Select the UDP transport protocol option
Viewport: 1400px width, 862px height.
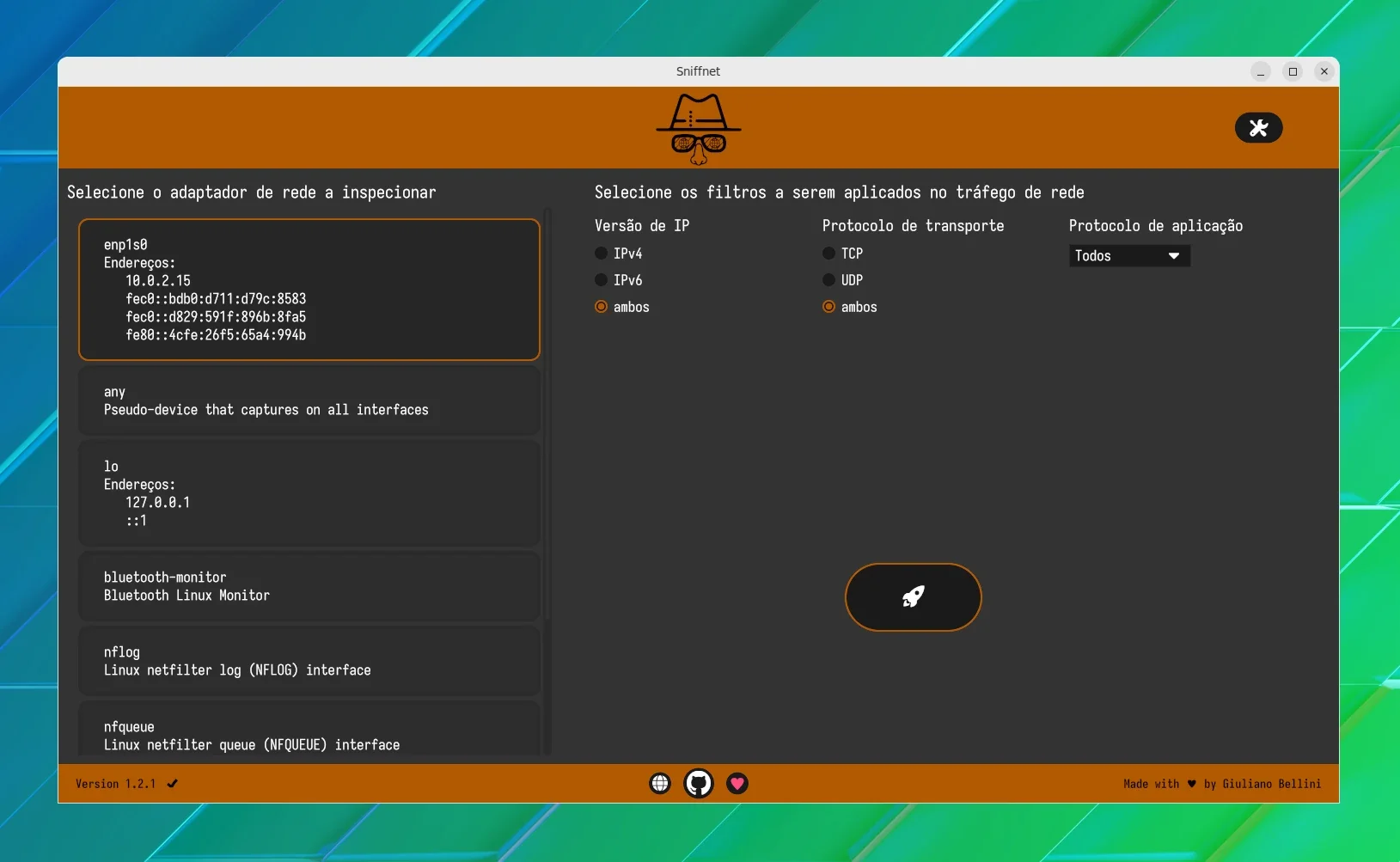(843, 280)
